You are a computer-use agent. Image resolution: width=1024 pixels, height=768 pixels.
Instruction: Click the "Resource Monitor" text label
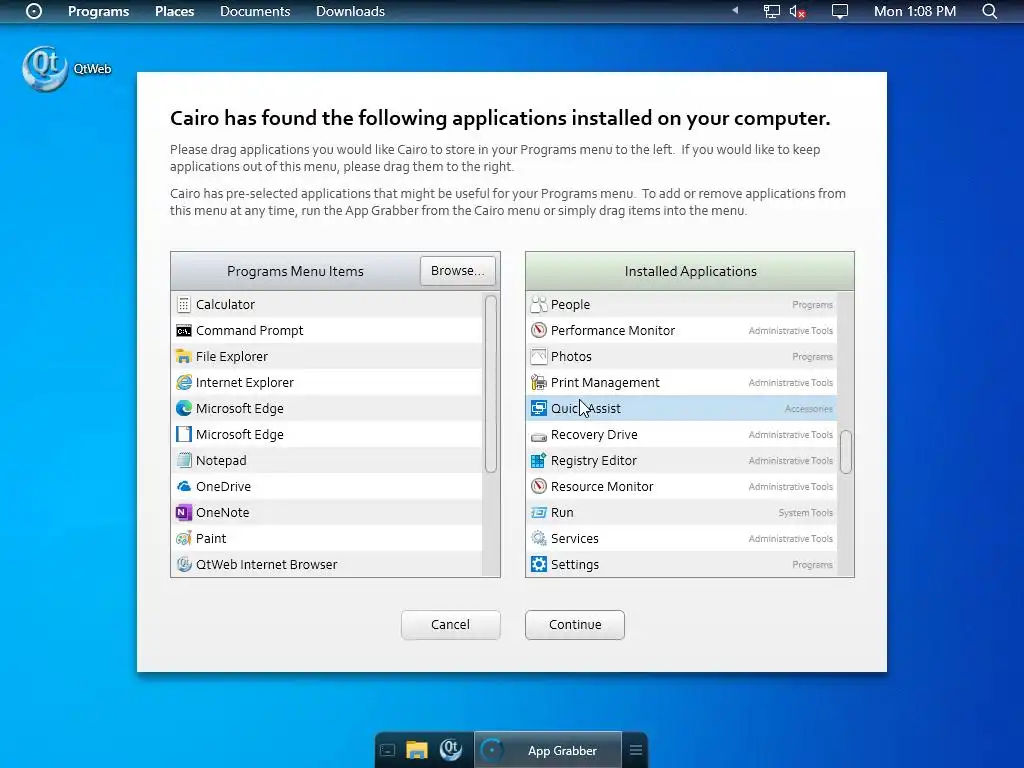tap(602, 487)
